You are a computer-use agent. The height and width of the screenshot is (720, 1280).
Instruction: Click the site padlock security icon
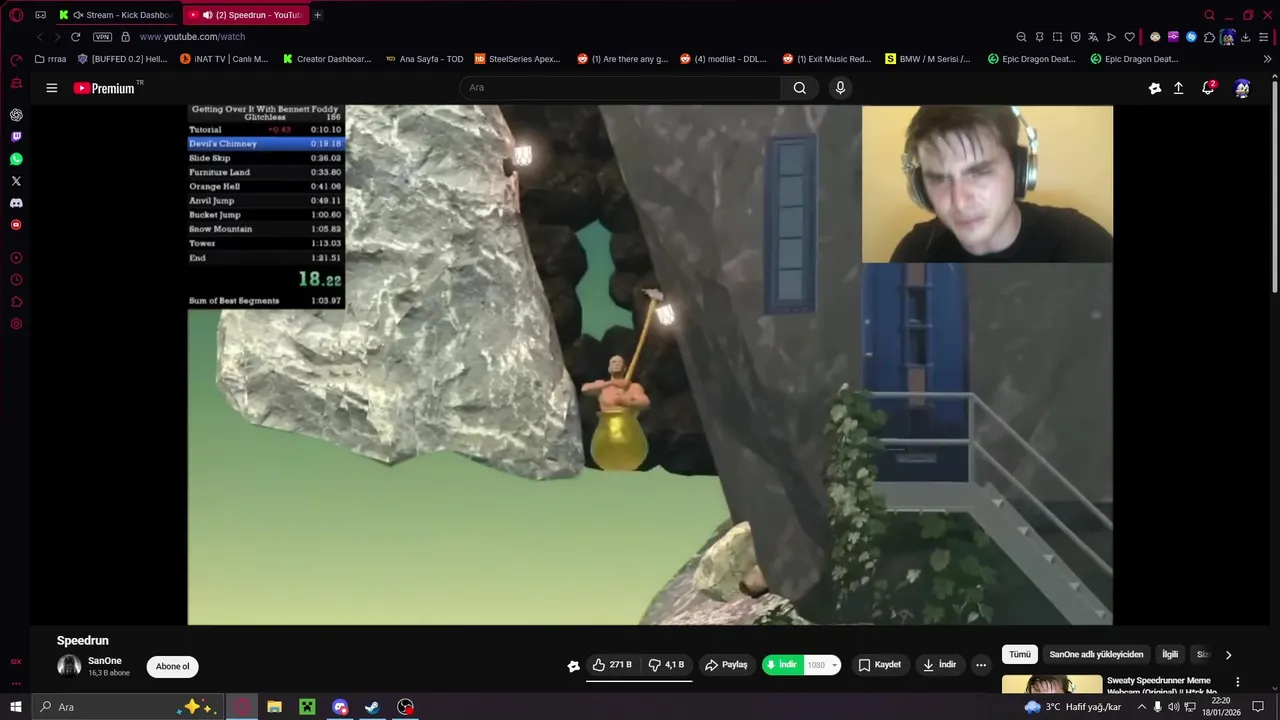point(125,37)
